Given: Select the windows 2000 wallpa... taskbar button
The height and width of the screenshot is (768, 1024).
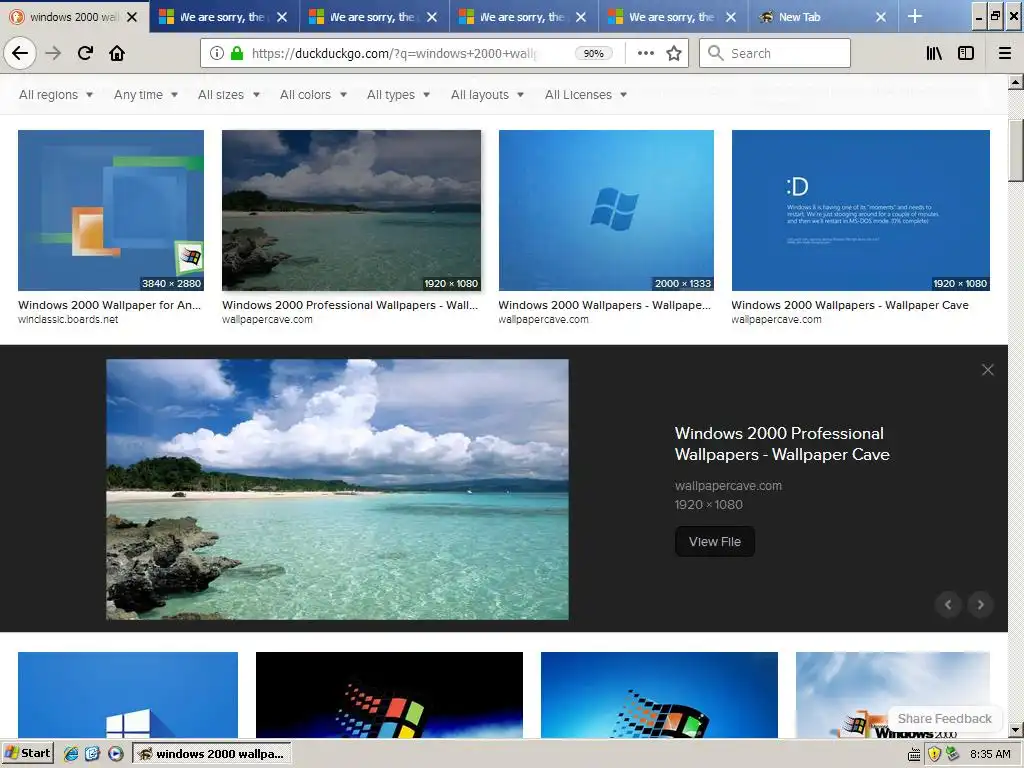Looking at the screenshot, I should point(212,754).
